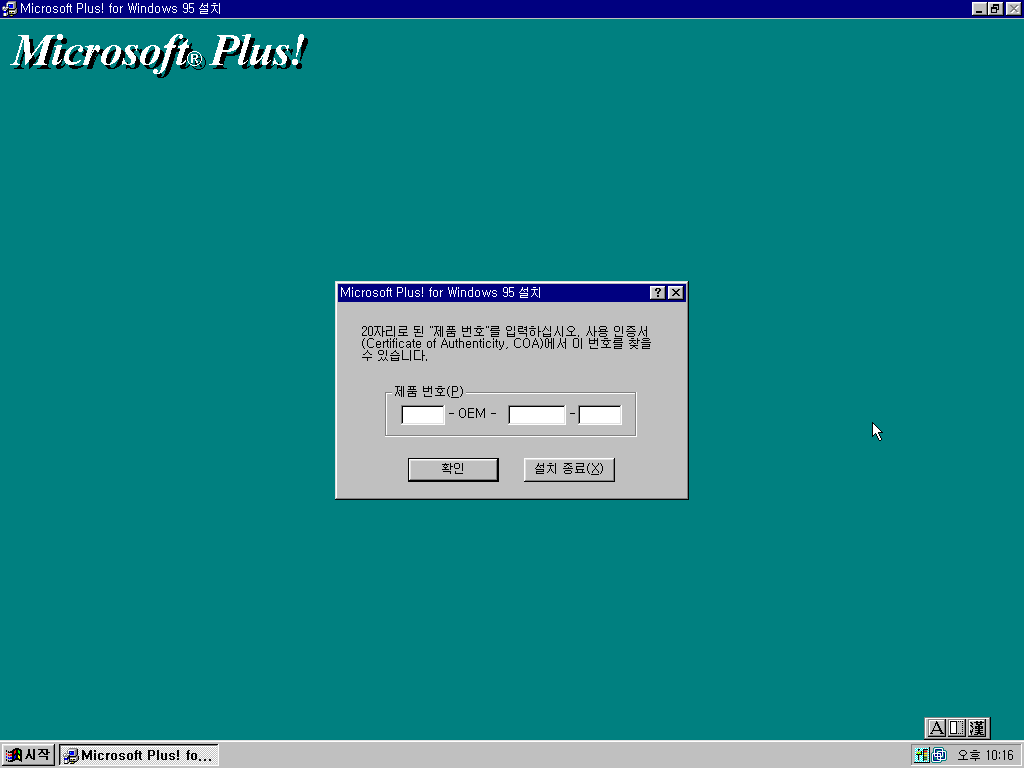Image resolution: width=1024 pixels, height=768 pixels.
Task: Click the middle product number field after OEM
Action: coord(537,415)
